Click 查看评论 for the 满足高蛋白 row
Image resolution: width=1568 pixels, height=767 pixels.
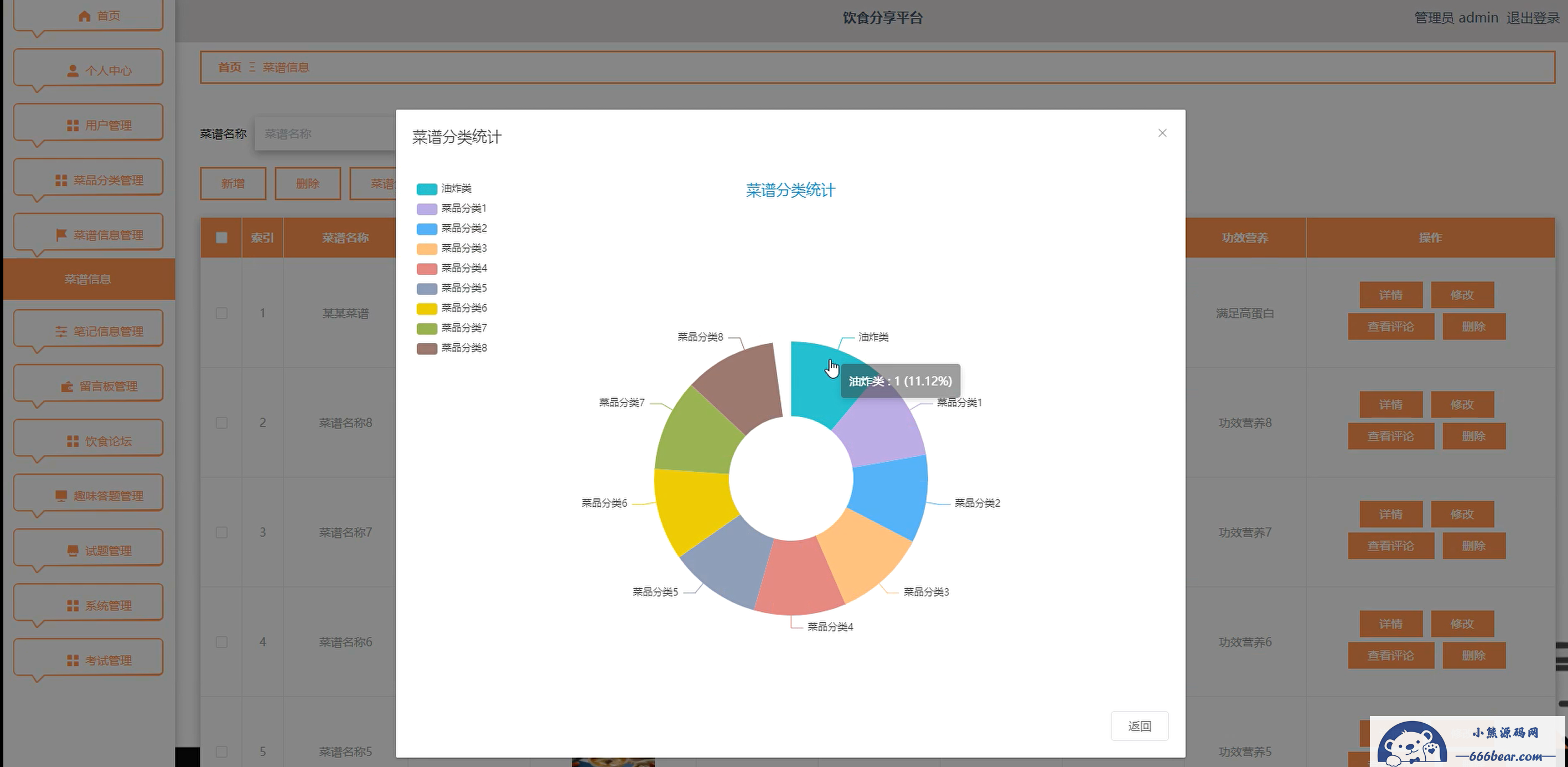(1391, 327)
